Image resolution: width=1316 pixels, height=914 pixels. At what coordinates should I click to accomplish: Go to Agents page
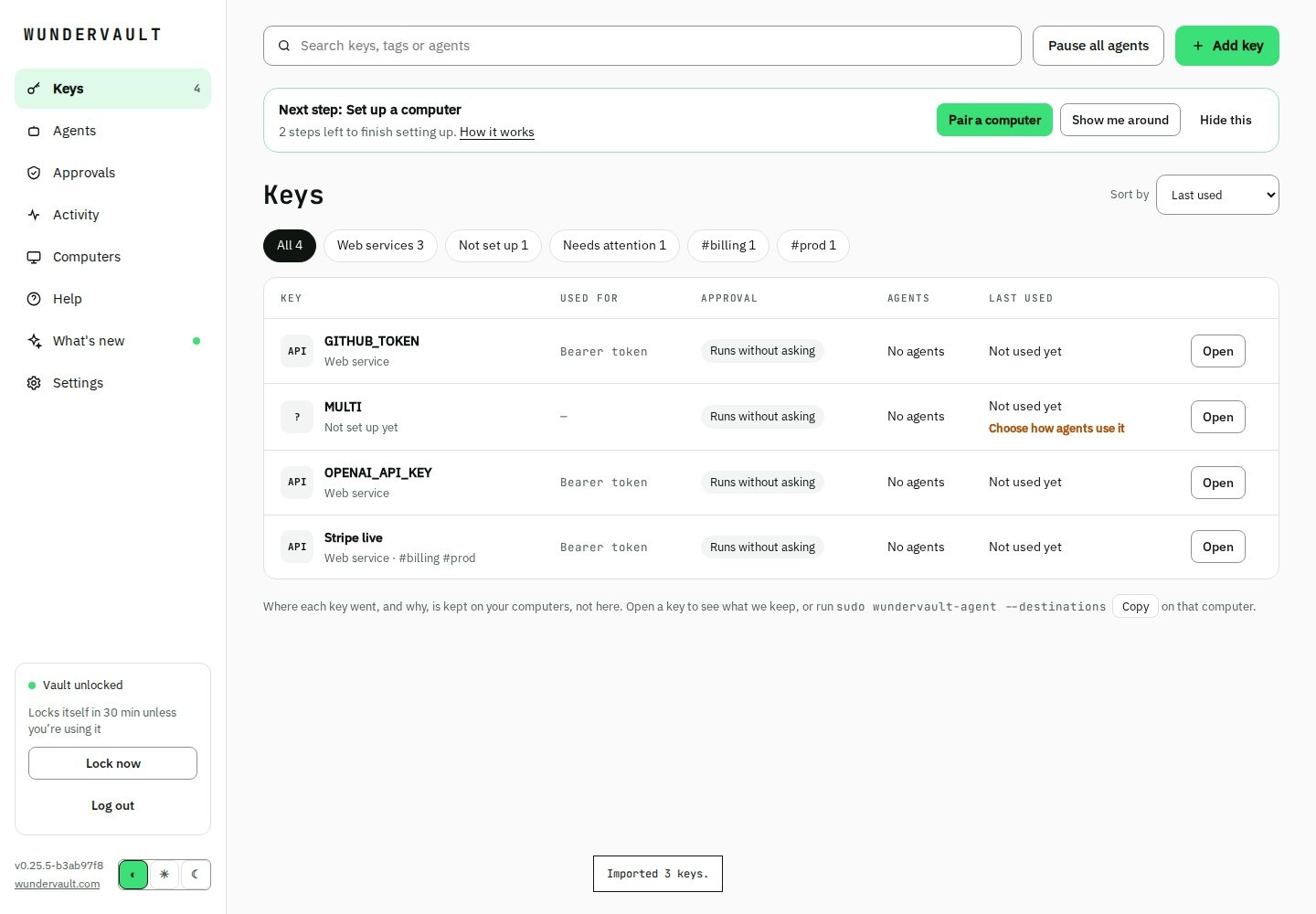point(112,131)
